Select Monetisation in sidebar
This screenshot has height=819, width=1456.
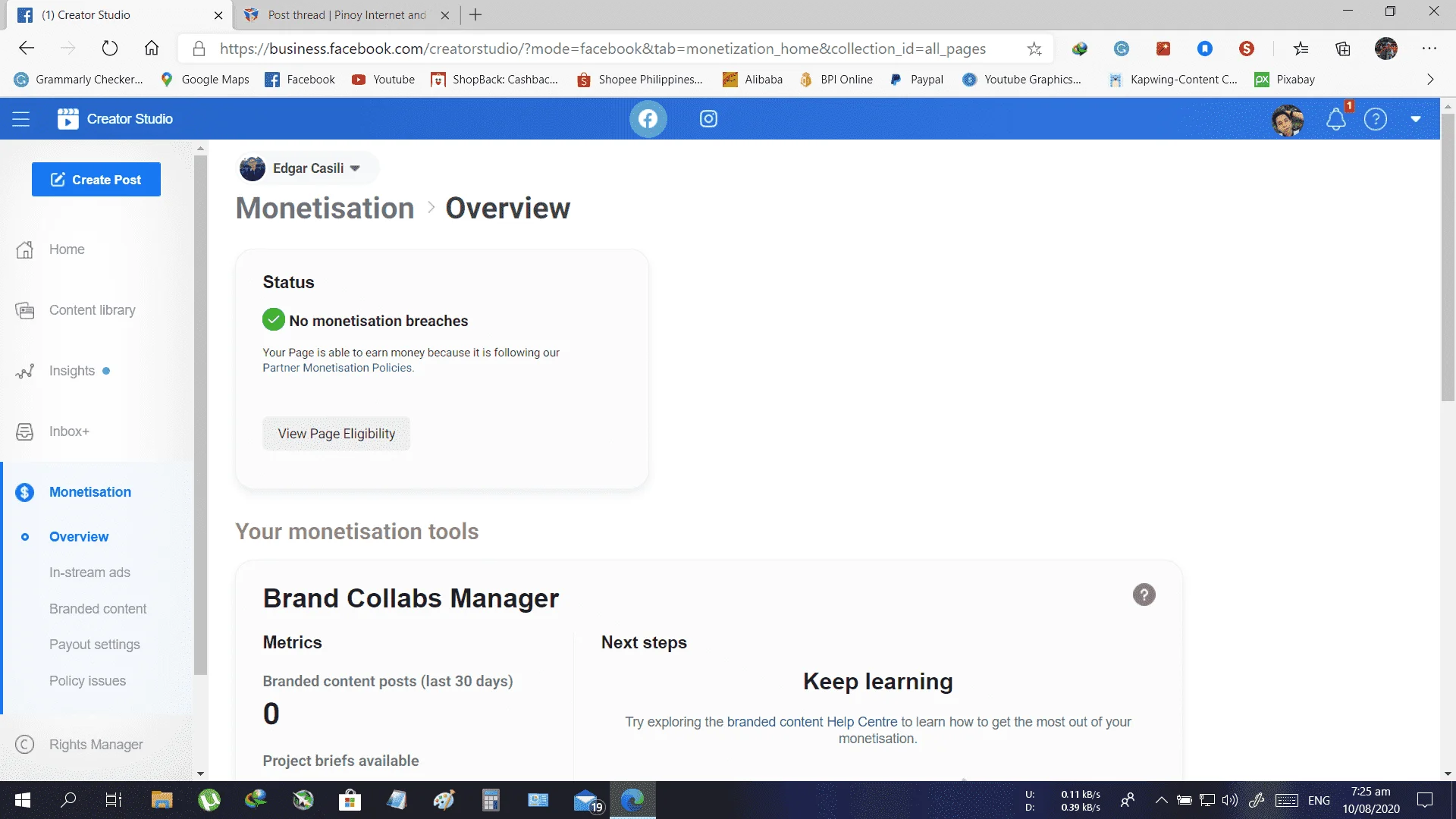coord(90,492)
